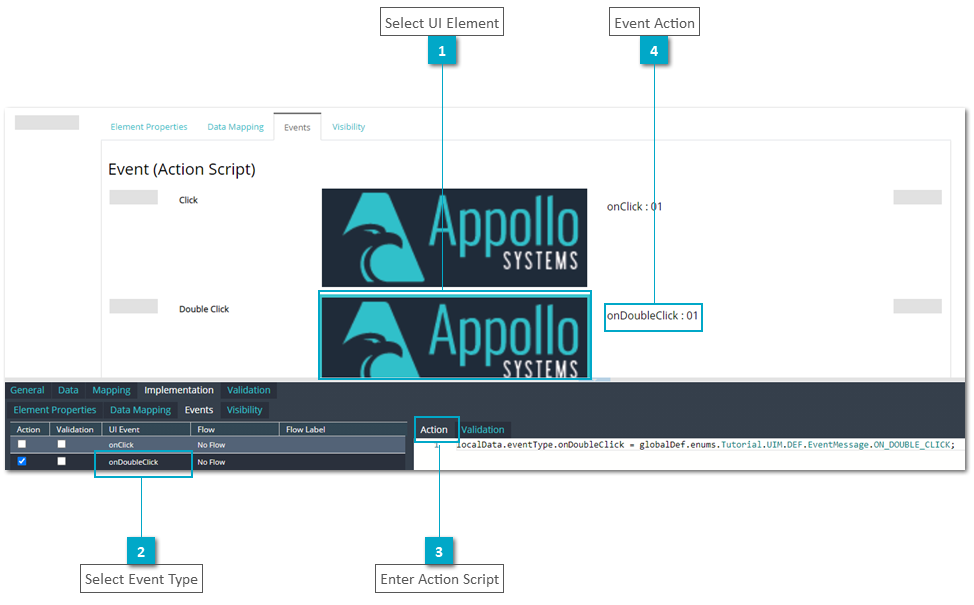974x605 pixels.
Task: Select the onDoubleClick event in the UI Event table
Action: pyautogui.click(x=134, y=462)
